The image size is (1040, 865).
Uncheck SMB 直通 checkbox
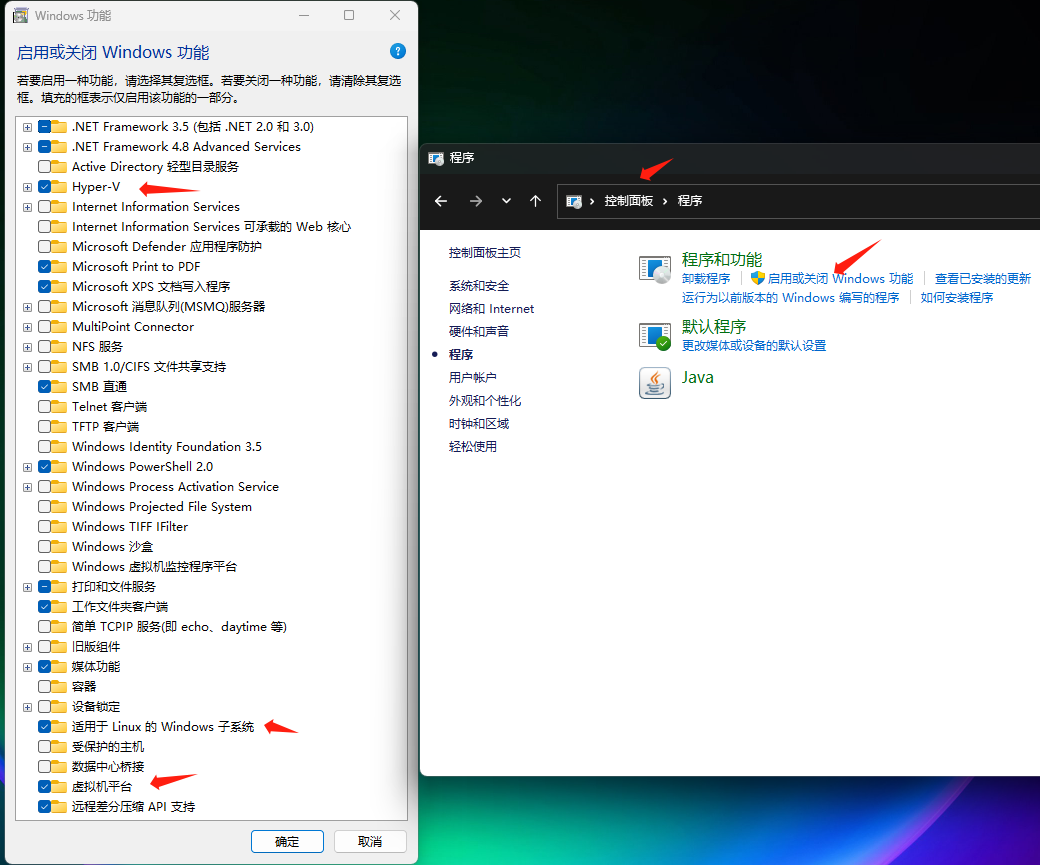[44, 387]
